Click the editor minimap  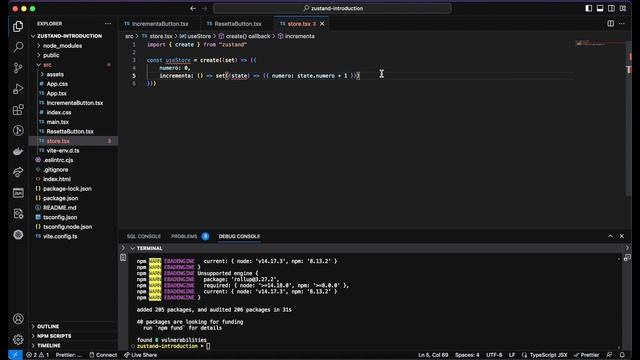click(599, 43)
